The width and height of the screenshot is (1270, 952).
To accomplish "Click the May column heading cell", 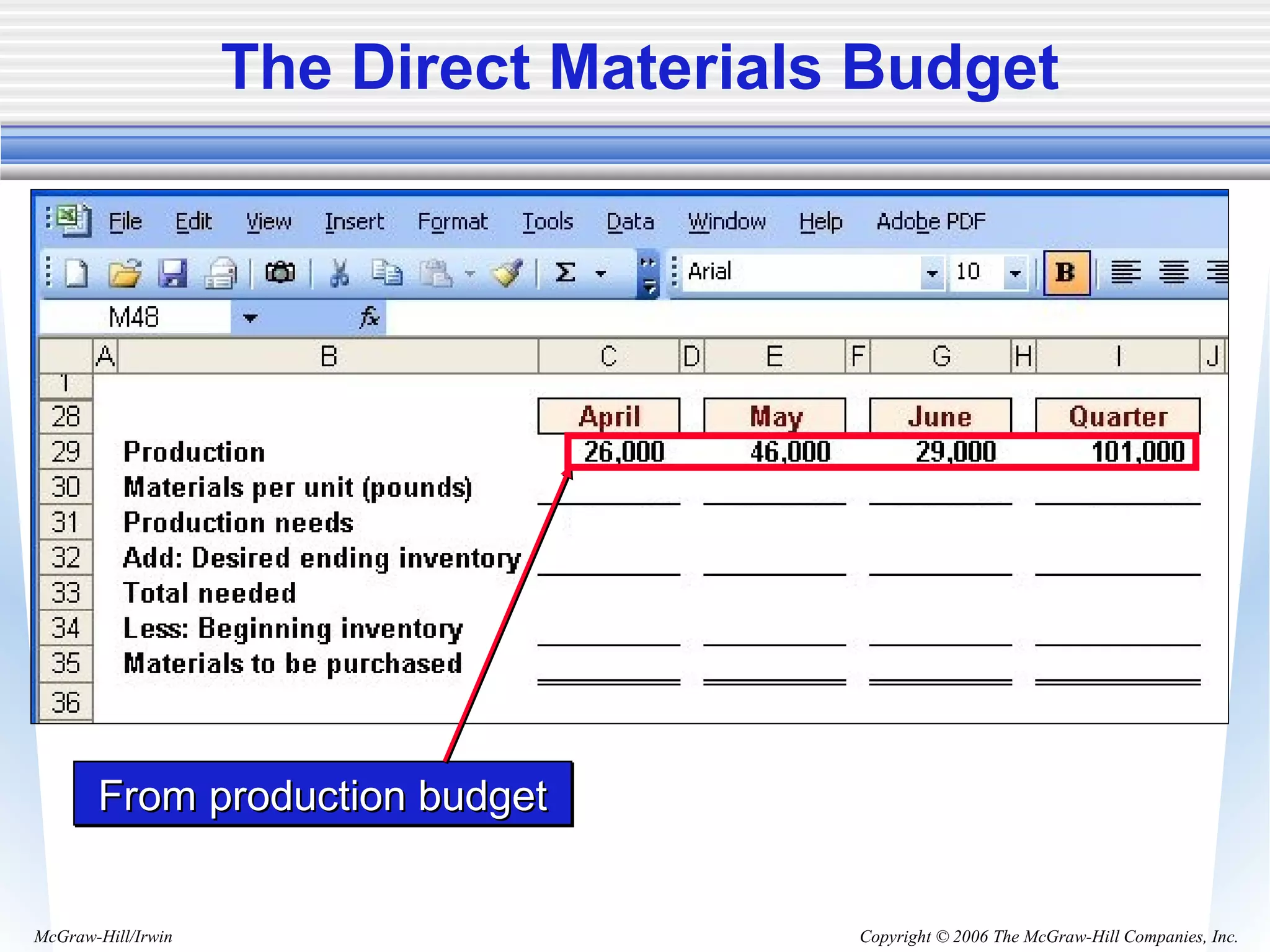I will 775,416.
